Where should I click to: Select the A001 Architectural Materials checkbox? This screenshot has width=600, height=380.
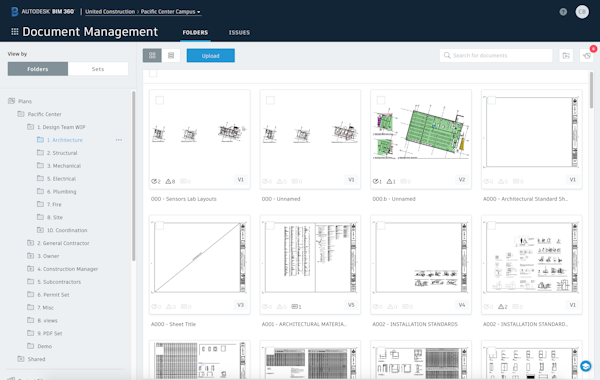(x=270, y=226)
